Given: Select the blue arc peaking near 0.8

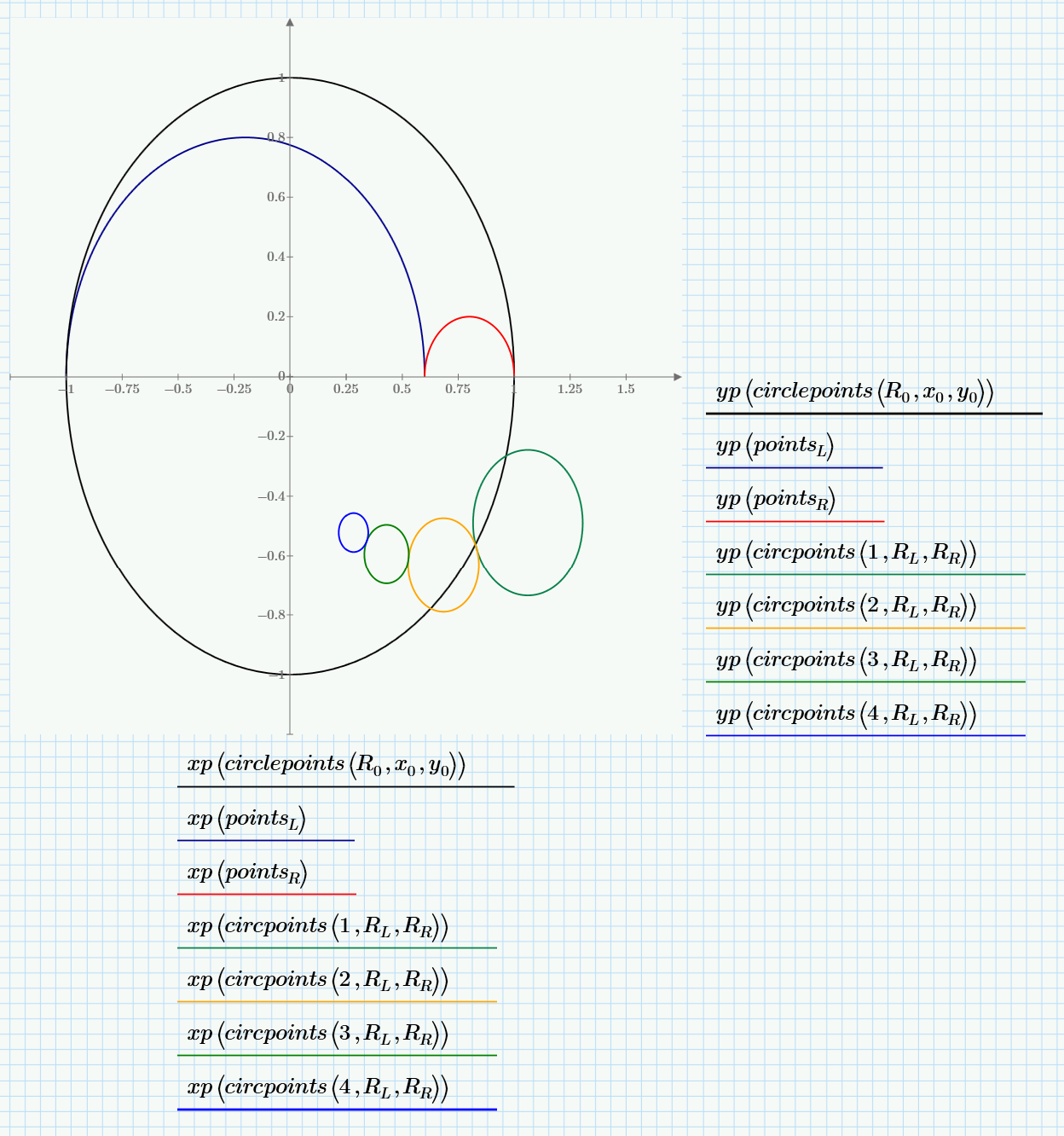Looking at the screenshot, I should 244,136.
